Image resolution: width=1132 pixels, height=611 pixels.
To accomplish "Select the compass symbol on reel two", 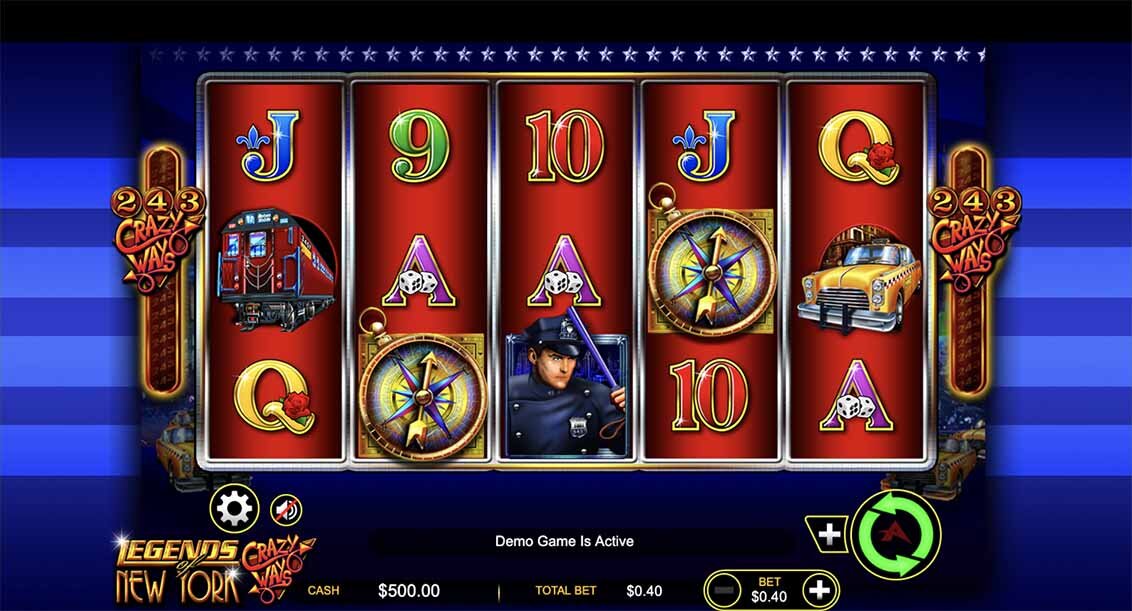I will 421,389.
